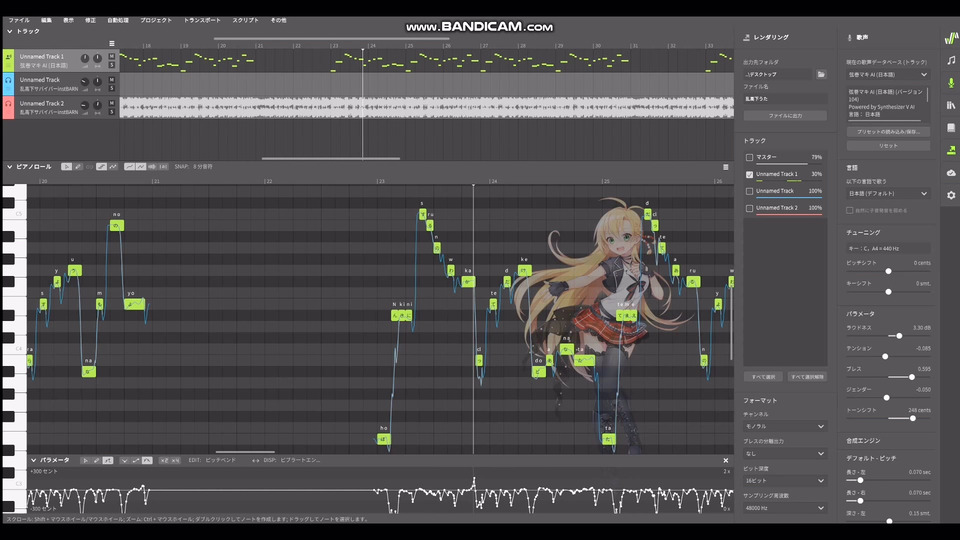Open note properties music note icon
The width and height of the screenshot is (960, 540).
point(951,60)
